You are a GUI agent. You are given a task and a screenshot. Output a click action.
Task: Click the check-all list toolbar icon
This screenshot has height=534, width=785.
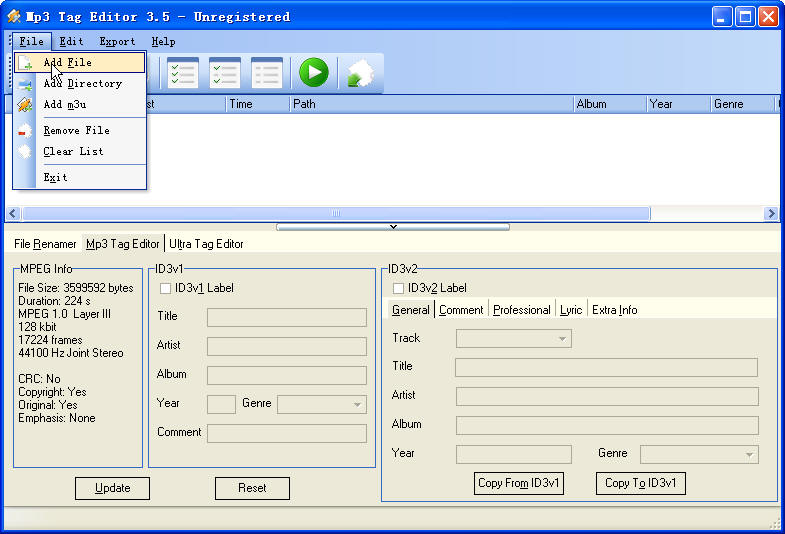click(183, 73)
